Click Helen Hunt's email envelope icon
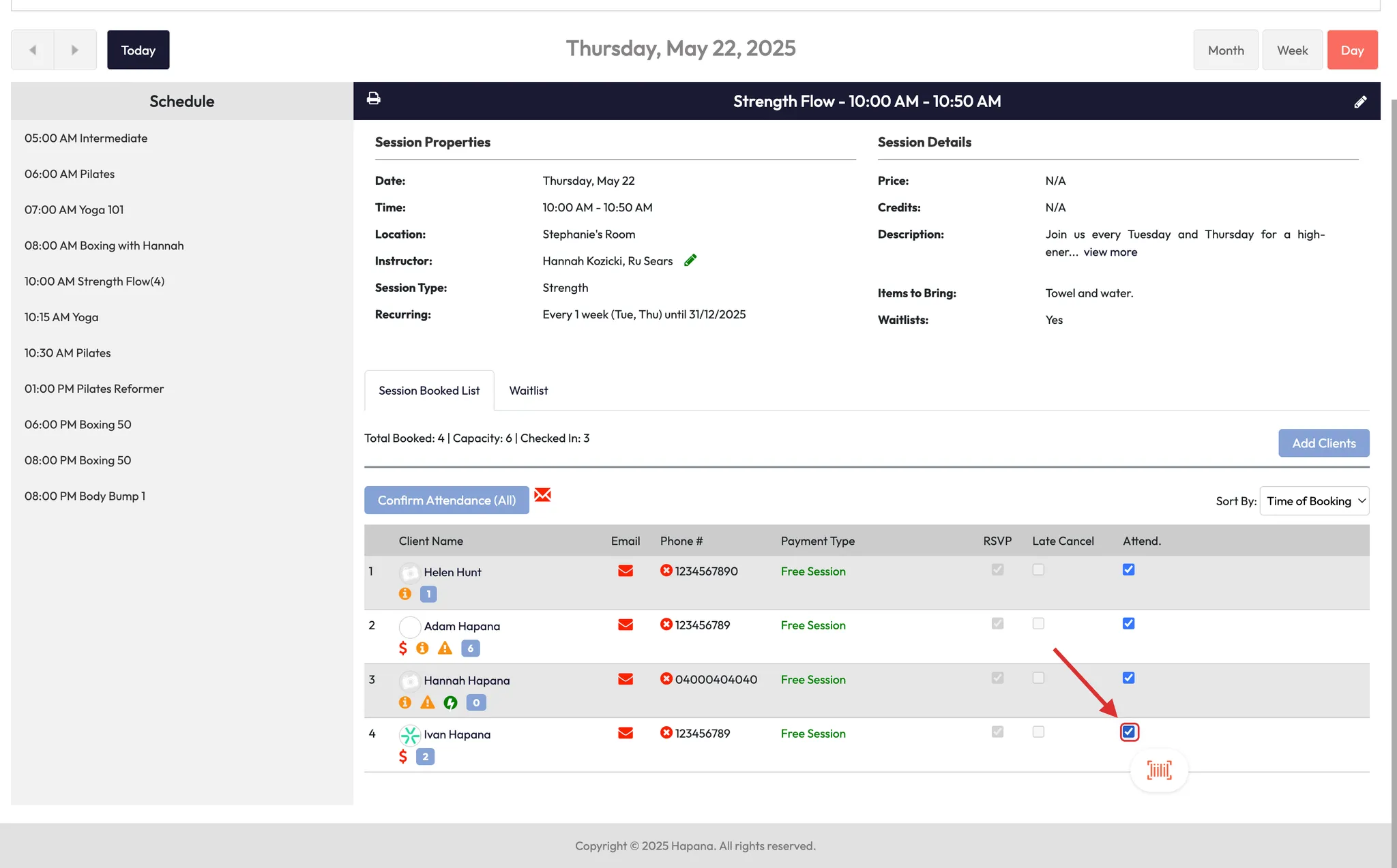 (x=625, y=571)
